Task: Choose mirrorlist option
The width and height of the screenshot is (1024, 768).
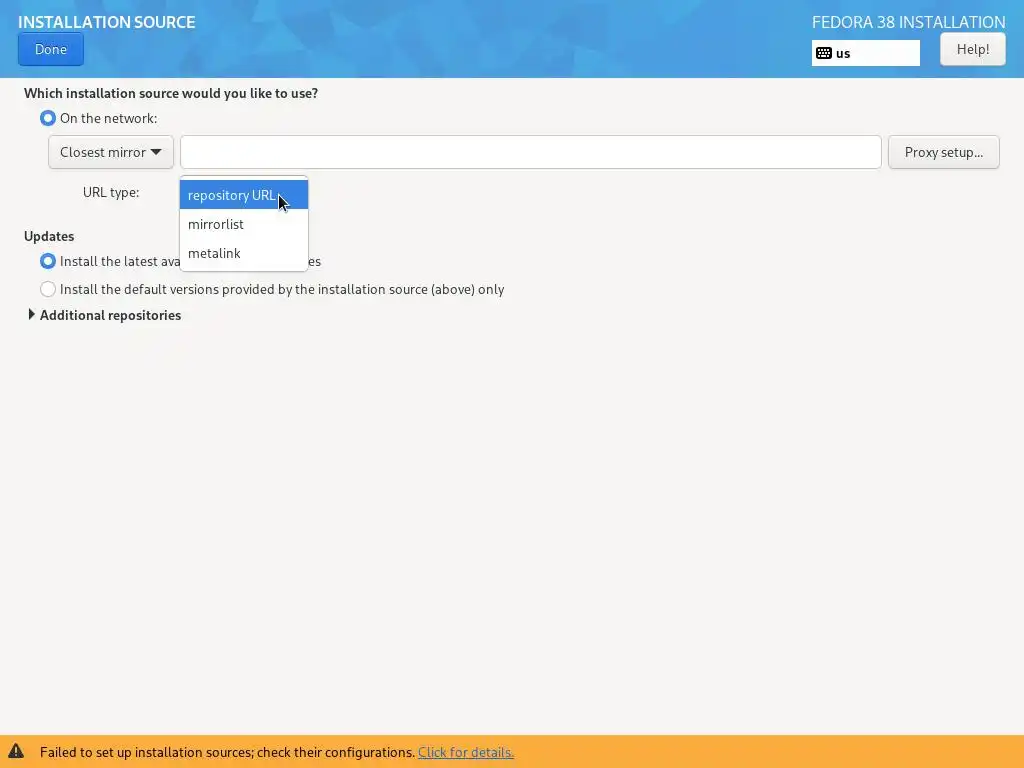Action: coord(244,224)
